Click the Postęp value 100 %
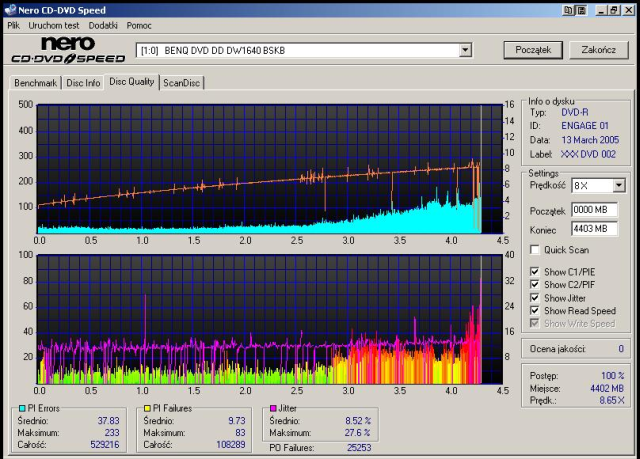 (613, 376)
